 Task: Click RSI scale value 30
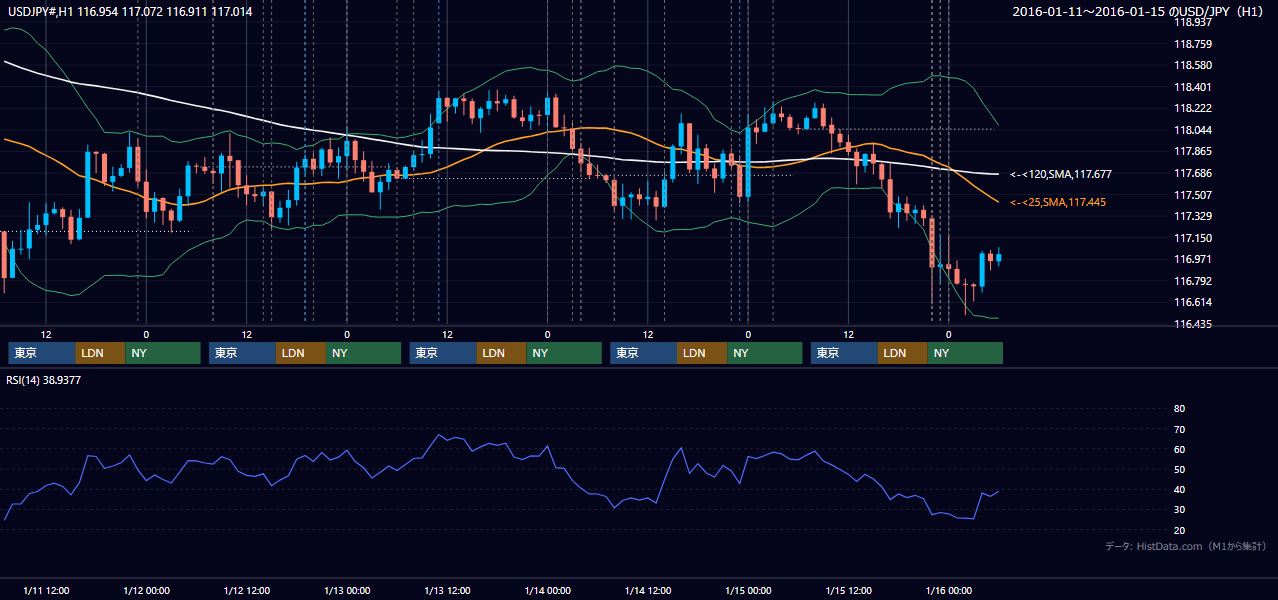(x=1179, y=510)
